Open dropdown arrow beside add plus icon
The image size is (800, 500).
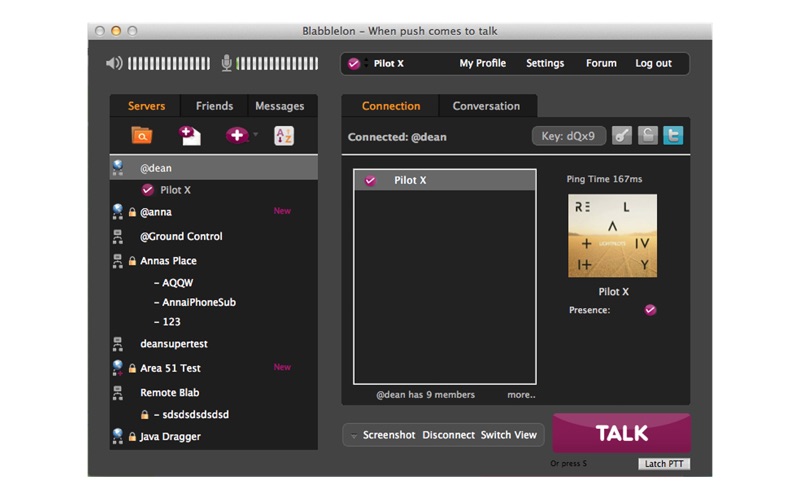[256, 135]
